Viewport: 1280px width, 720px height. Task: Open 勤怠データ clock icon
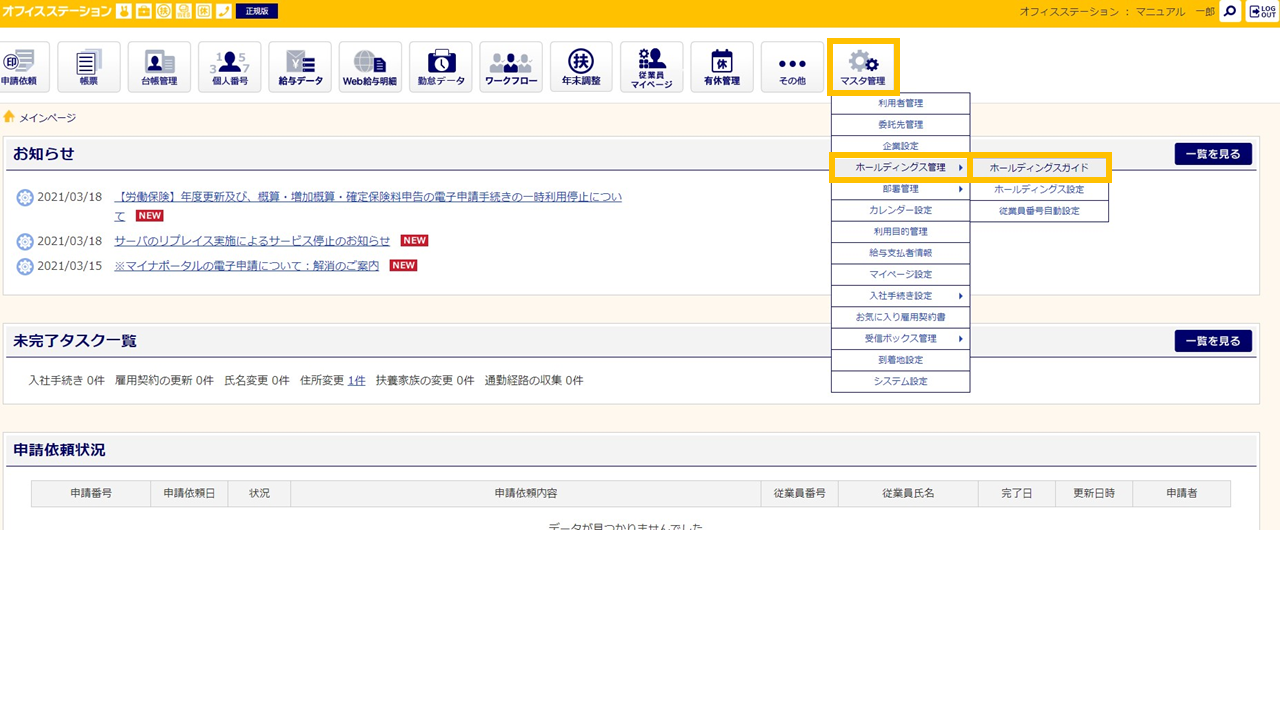coord(441,67)
